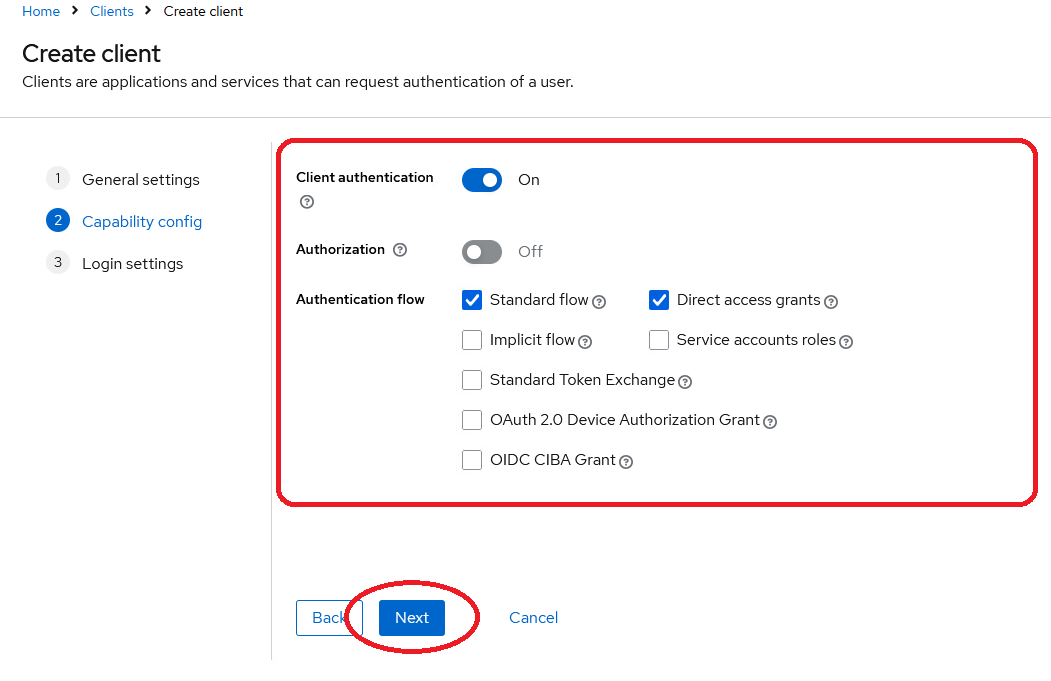Open the Home breadcrumb link

[40, 11]
